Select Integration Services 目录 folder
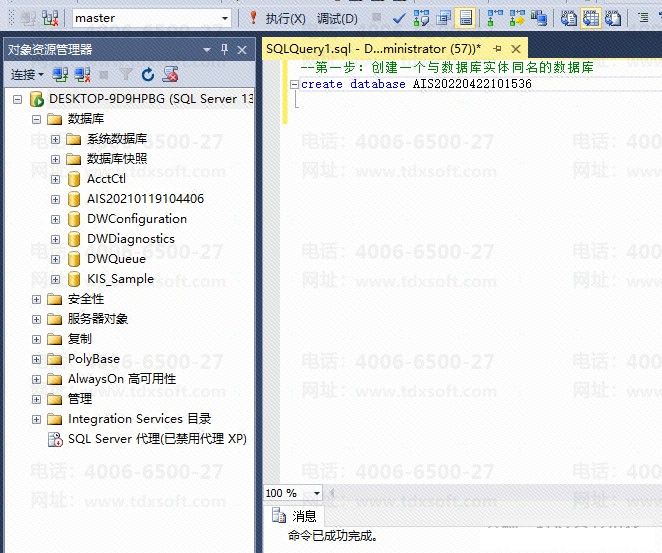Viewport: 662px width, 553px height. pos(139,419)
